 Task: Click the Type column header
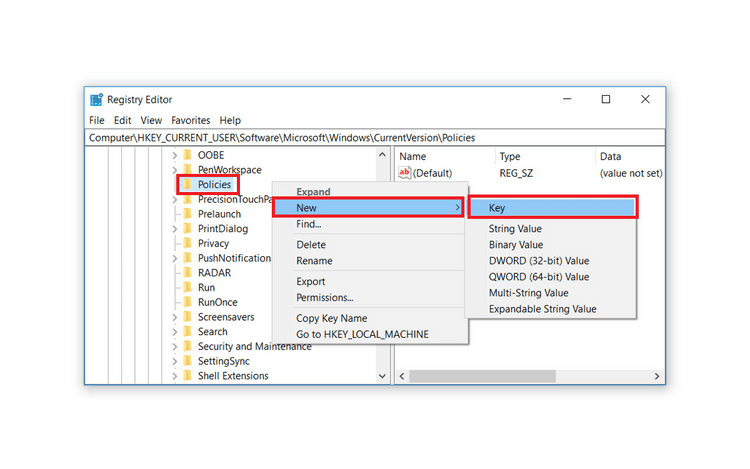[510, 157]
